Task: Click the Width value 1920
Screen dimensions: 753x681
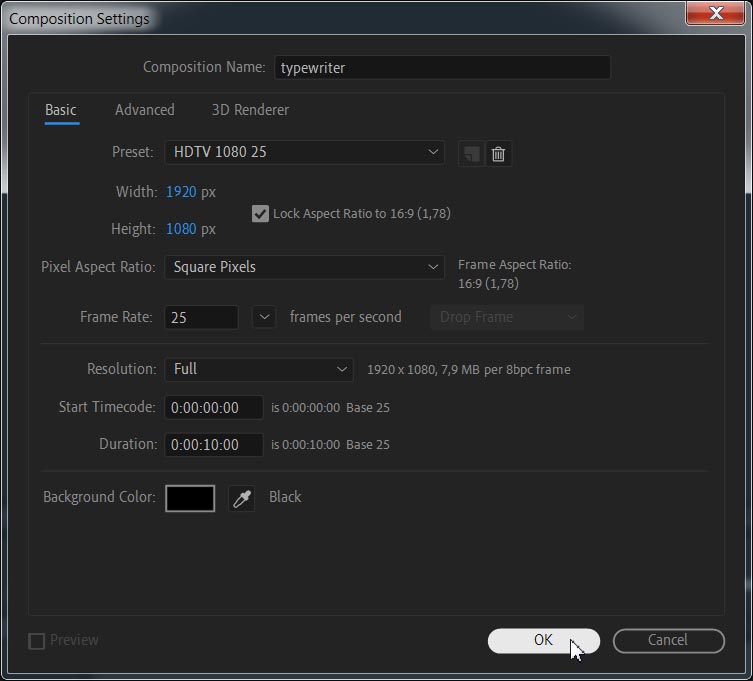Action: point(181,192)
